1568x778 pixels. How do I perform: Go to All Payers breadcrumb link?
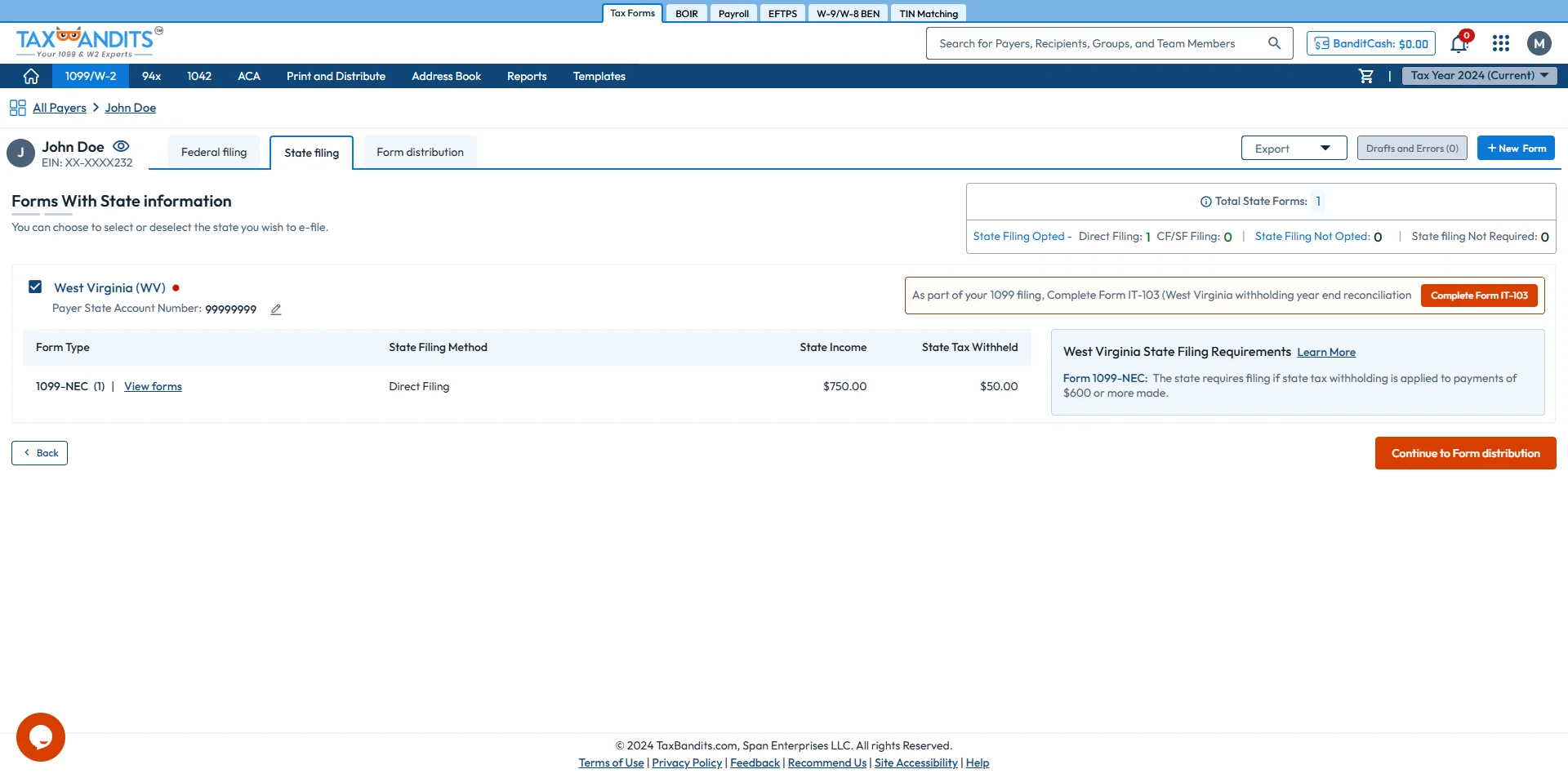[x=59, y=108]
